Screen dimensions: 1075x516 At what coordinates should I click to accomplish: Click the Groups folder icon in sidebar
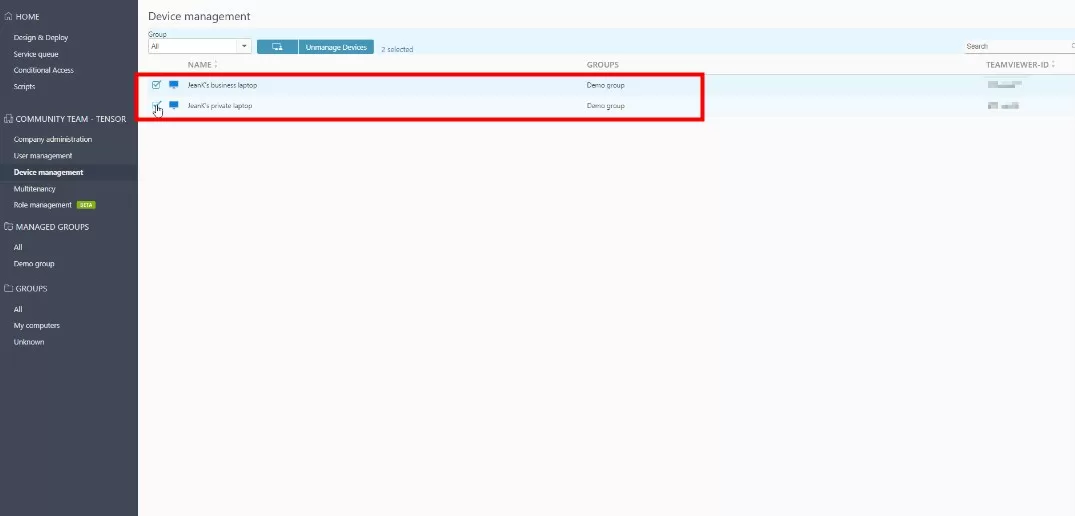8,288
